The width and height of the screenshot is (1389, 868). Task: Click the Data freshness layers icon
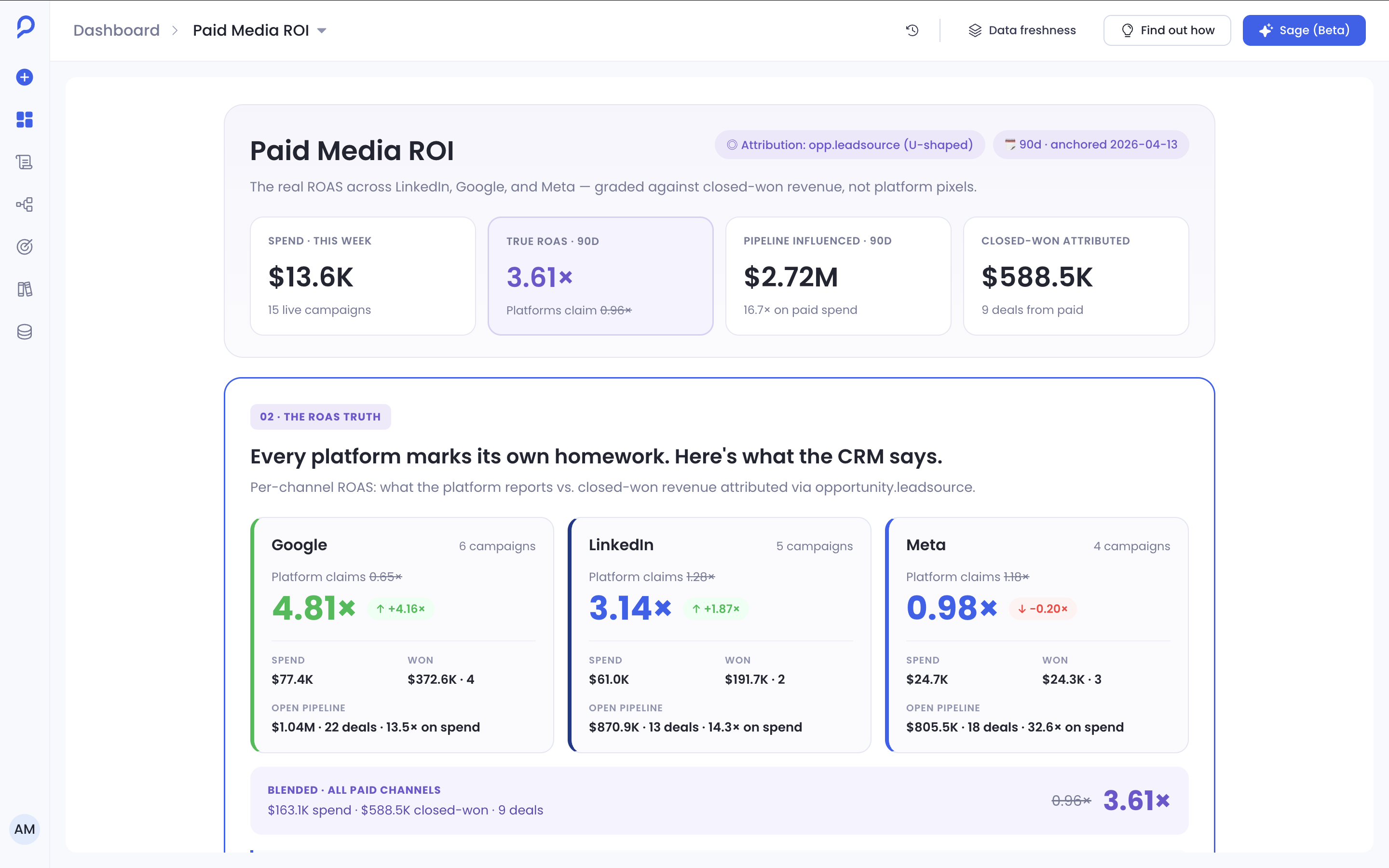(975, 30)
